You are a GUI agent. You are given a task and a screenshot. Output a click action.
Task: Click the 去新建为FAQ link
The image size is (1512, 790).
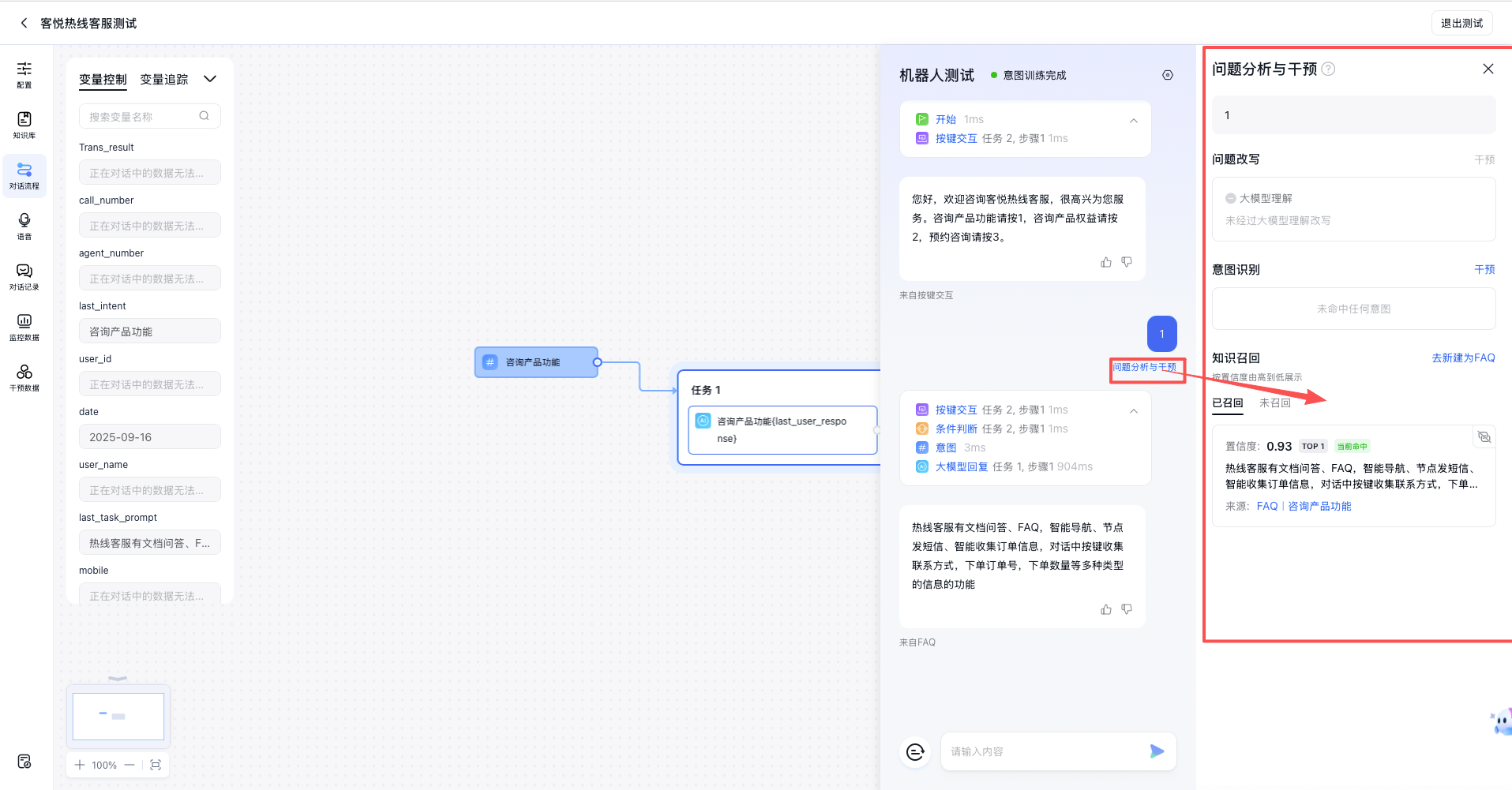[1463, 358]
